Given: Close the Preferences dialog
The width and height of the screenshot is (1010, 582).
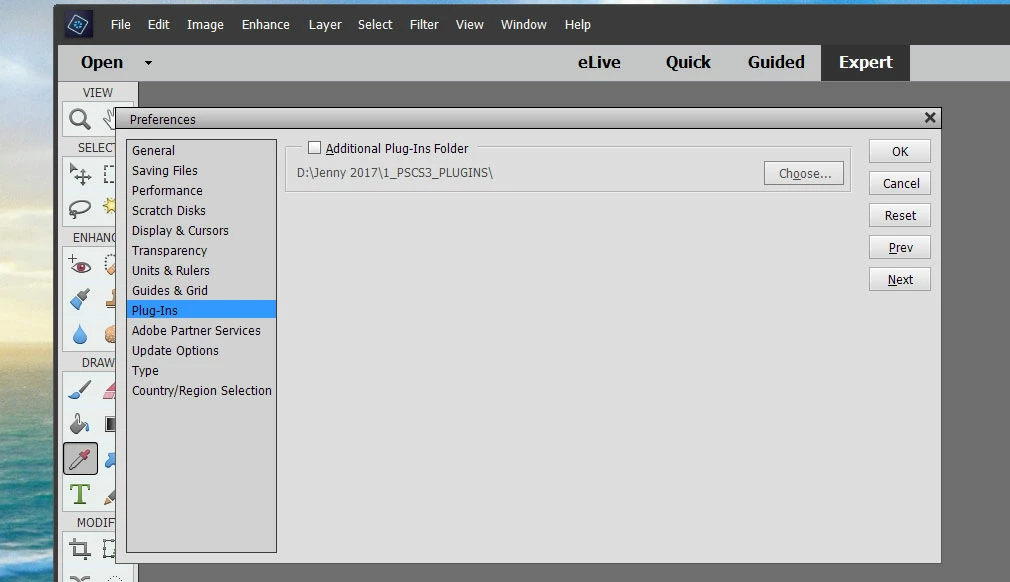Looking at the screenshot, I should (929, 117).
